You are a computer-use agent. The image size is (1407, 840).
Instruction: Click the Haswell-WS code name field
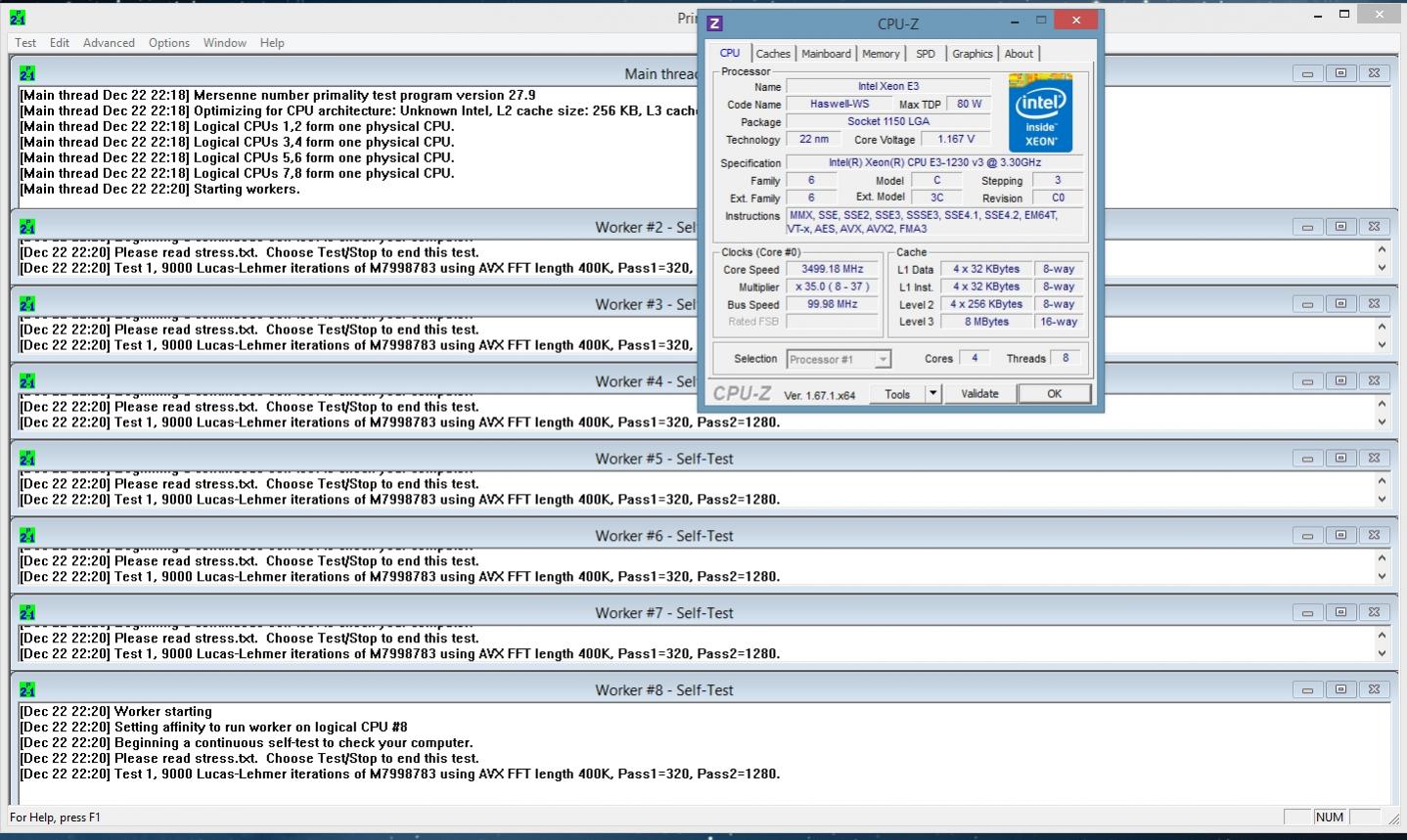(x=839, y=104)
